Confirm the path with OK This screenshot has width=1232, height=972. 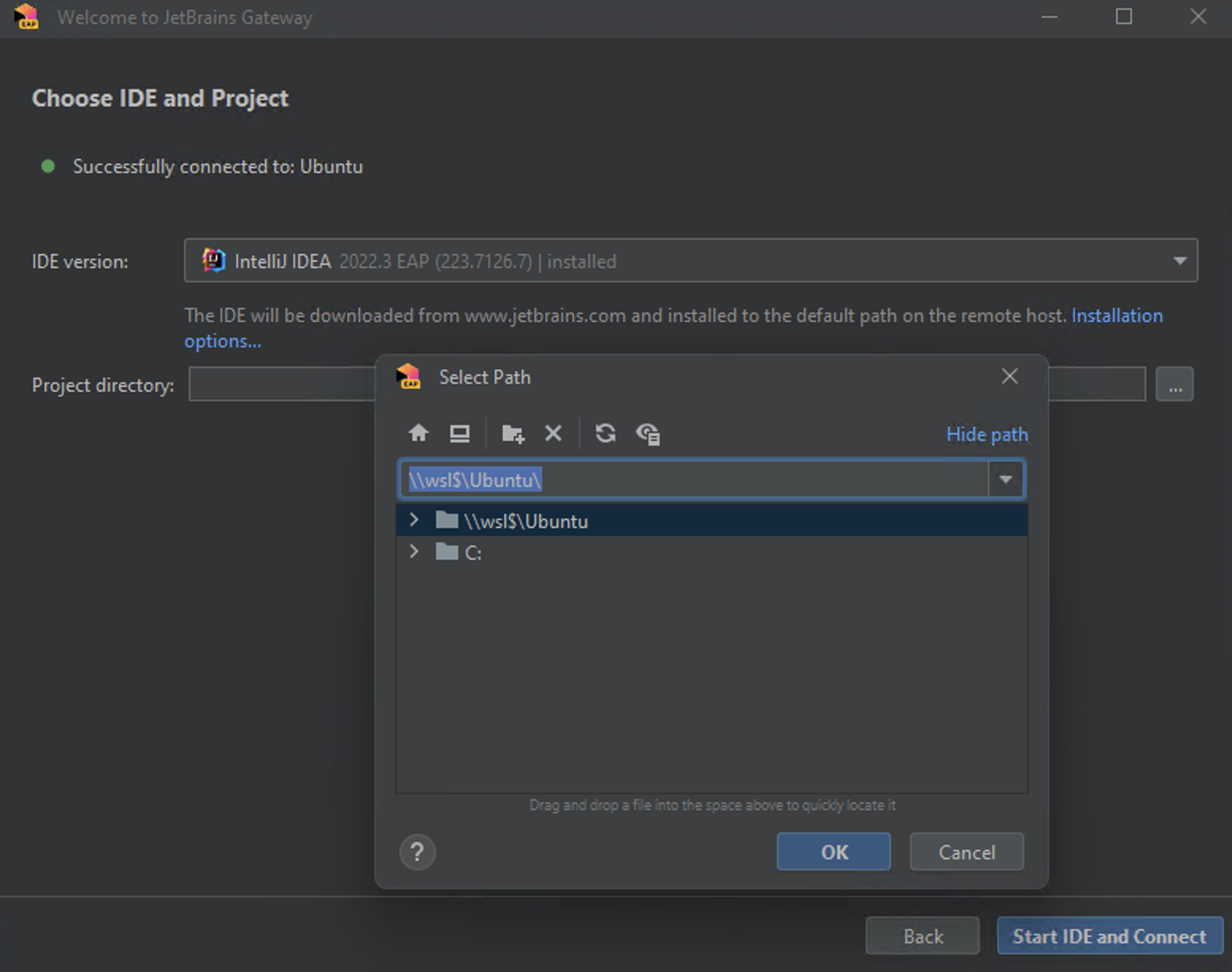(x=833, y=851)
